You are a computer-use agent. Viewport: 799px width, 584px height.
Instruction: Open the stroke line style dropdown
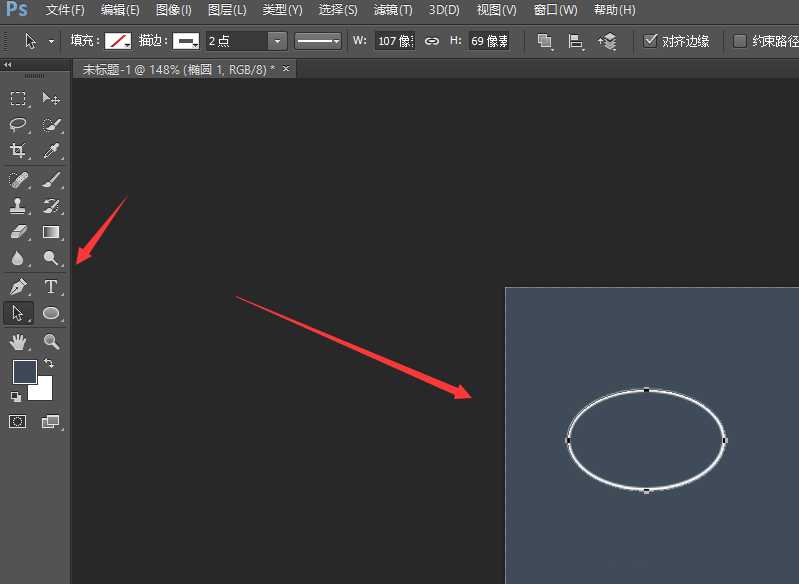point(318,41)
